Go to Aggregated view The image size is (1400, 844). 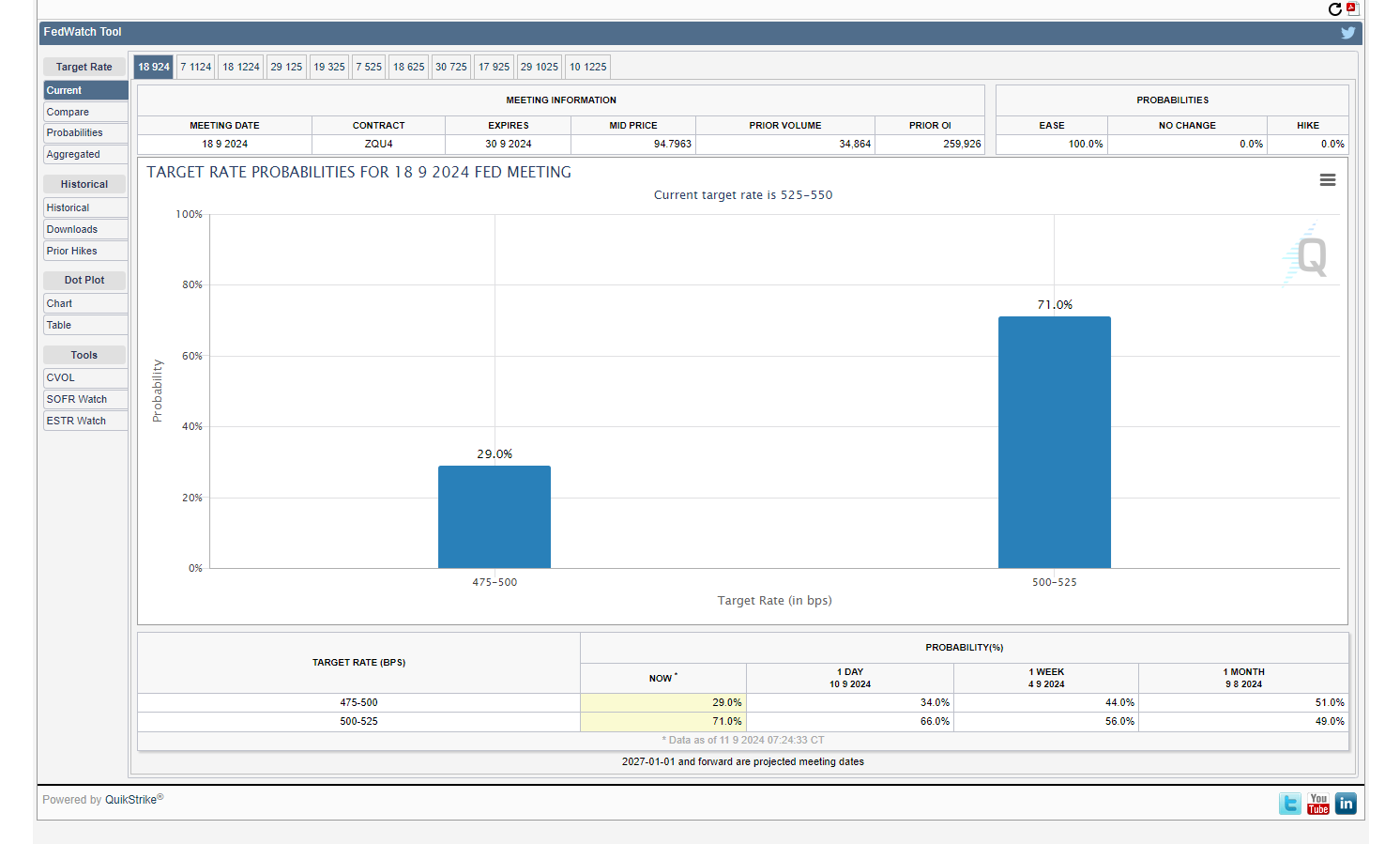84,154
